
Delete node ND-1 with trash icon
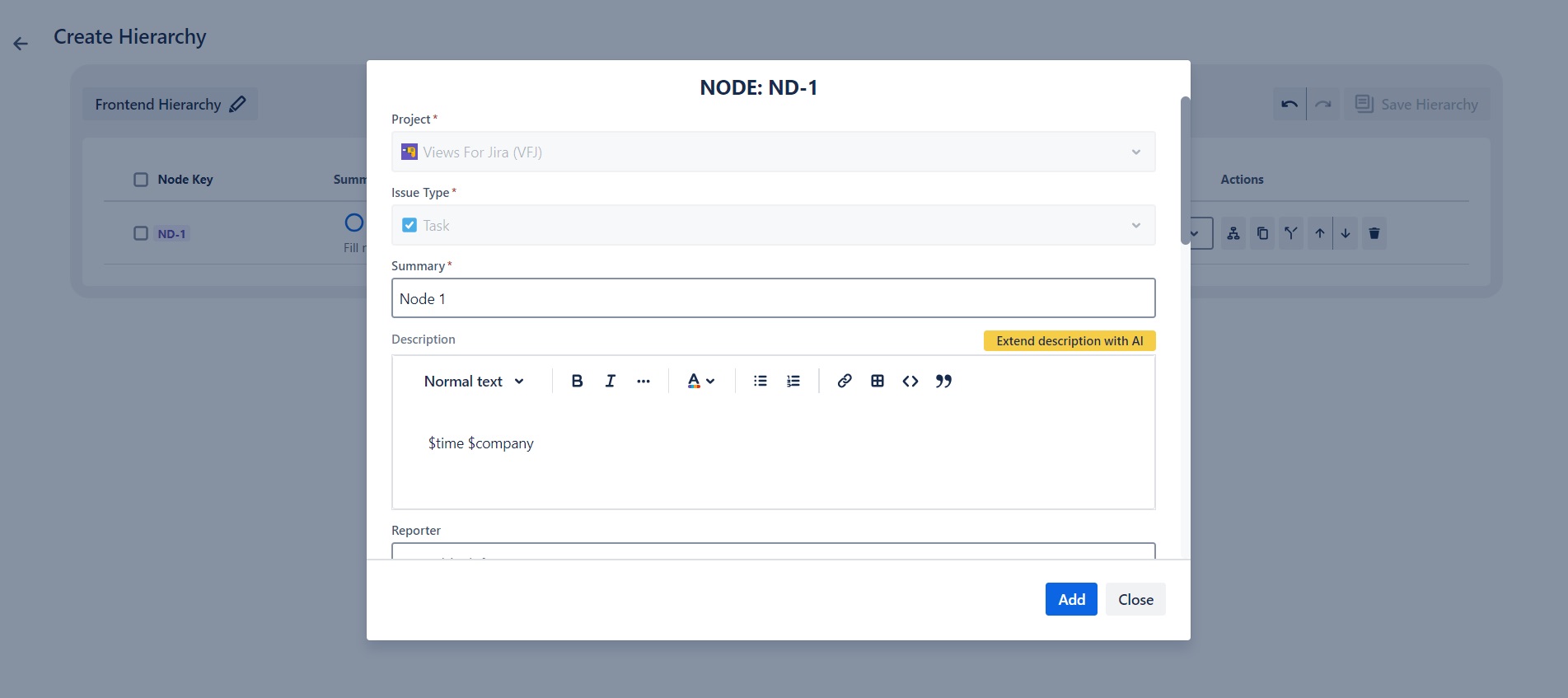click(x=1374, y=233)
